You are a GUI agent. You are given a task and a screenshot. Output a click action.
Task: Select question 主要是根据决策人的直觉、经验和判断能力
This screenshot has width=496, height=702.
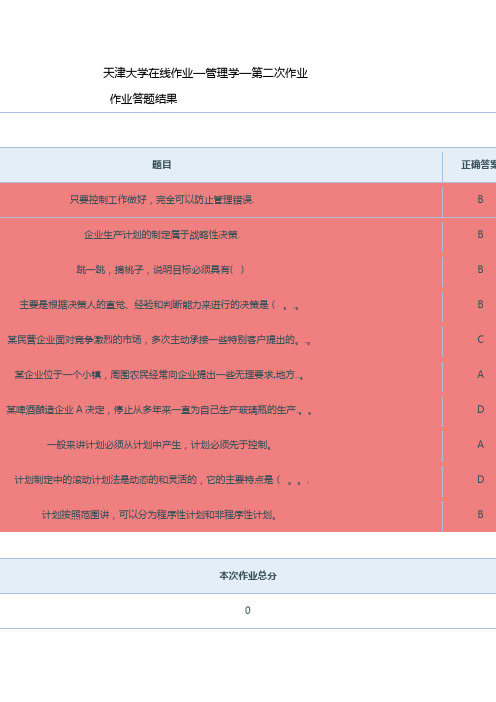pyautogui.click(x=159, y=305)
